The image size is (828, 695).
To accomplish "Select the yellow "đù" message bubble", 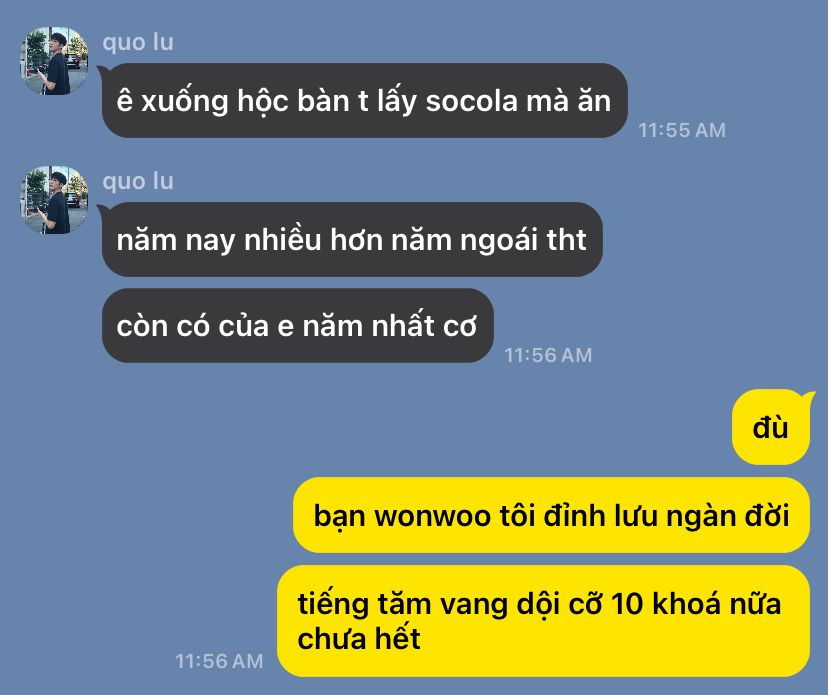I will tap(771, 427).
